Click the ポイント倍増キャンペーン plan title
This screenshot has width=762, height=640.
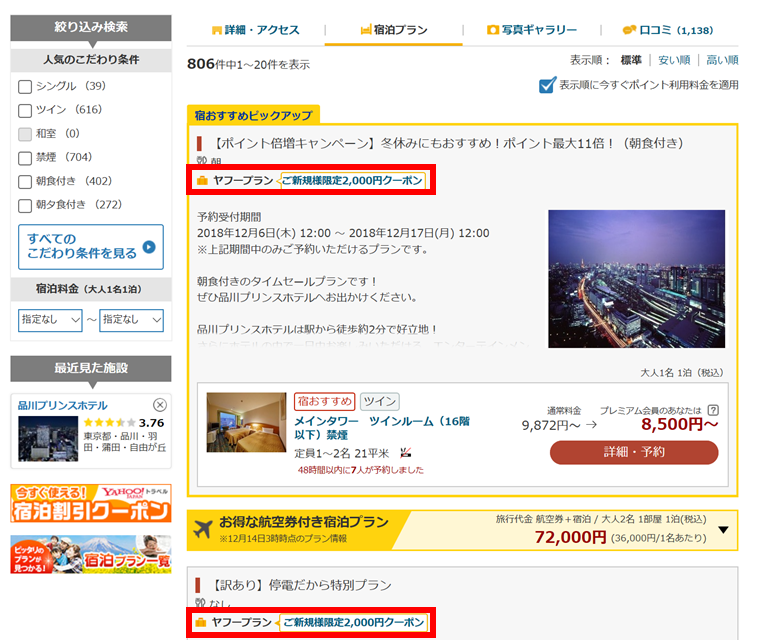(447, 143)
